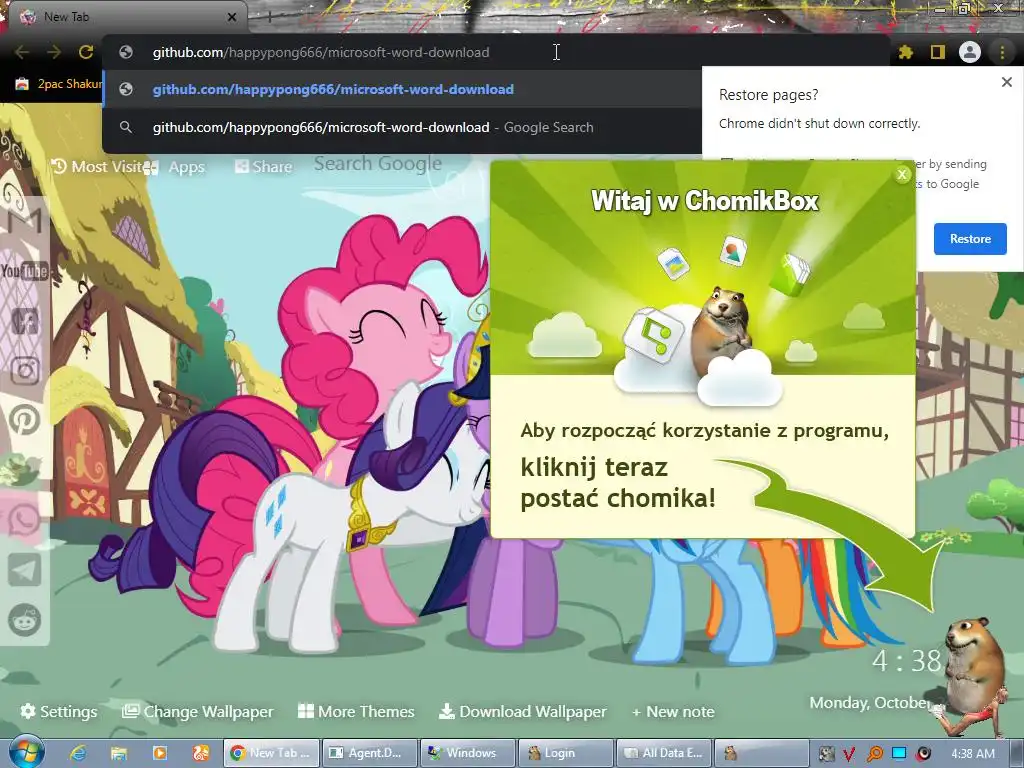This screenshot has height=768, width=1024.
Task: Choose the Google Search suggestion for github.com
Action: 402,127
